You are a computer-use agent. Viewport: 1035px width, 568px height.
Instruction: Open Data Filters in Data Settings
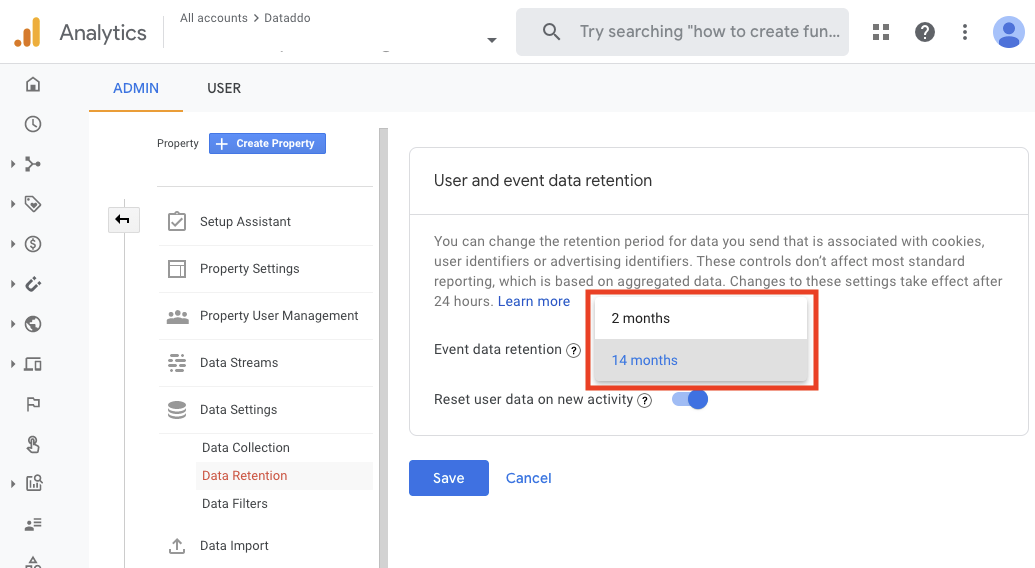(x=235, y=504)
